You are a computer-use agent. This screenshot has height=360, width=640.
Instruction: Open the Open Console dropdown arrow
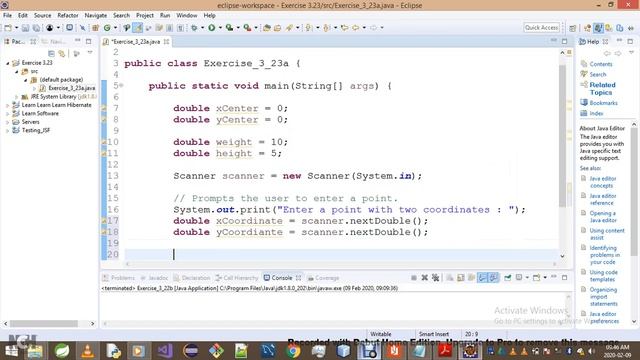[545, 278]
